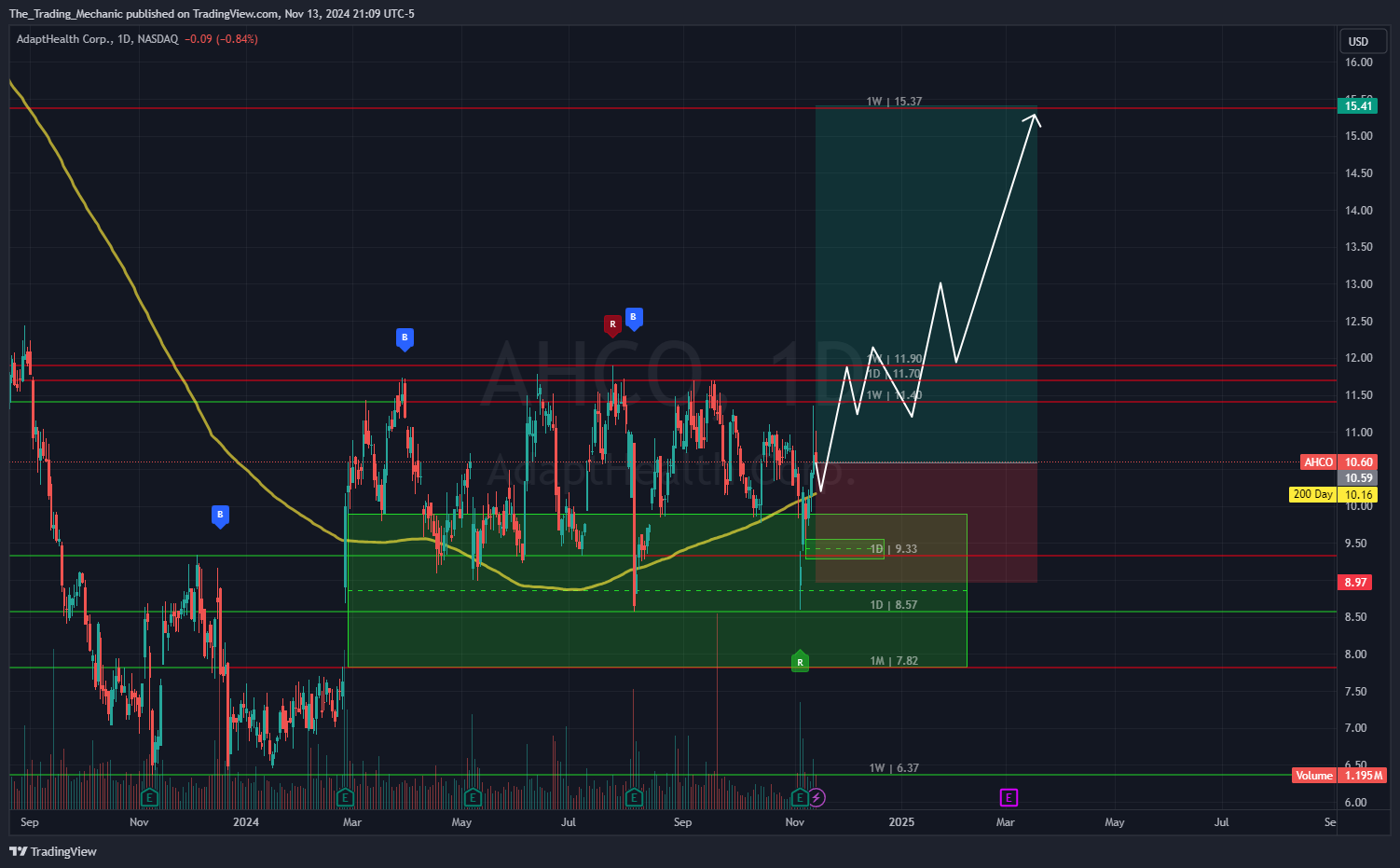Click the earnings E marker above the Nov 2023 label
This screenshot has width=1400, height=868.
(148, 797)
